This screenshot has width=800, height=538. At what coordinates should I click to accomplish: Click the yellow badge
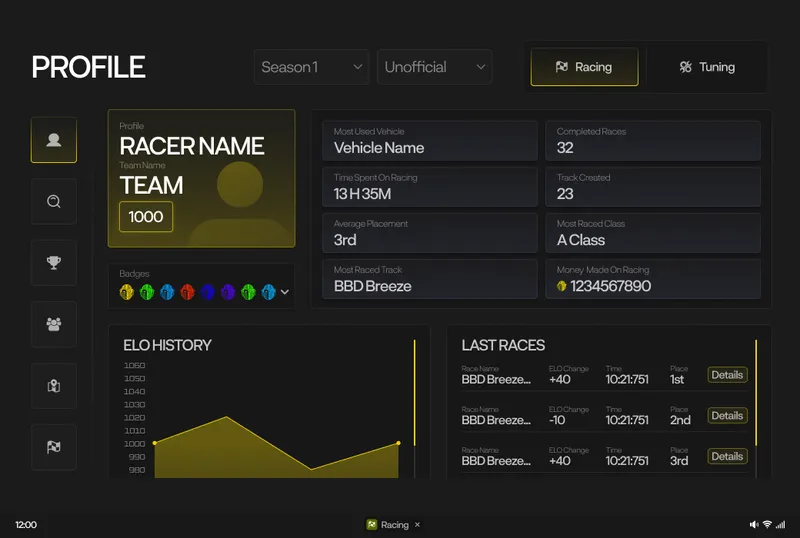[x=127, y=292]
